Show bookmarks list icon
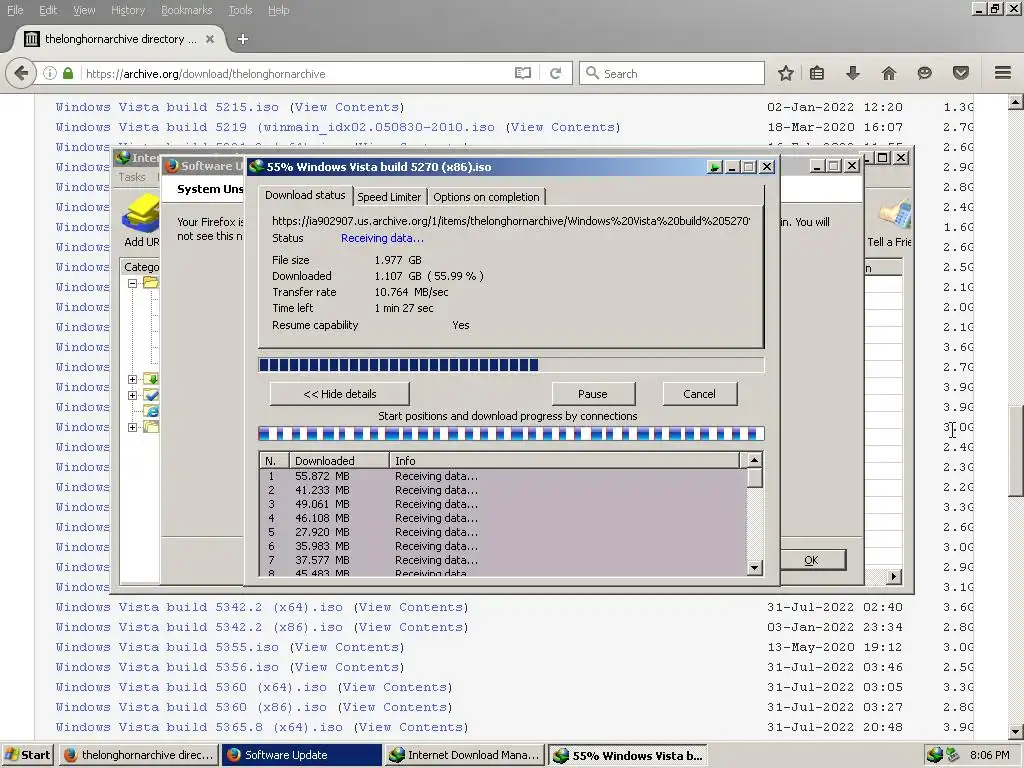The width and height of the screenshot is (1024, 768). tap(817, 73)
